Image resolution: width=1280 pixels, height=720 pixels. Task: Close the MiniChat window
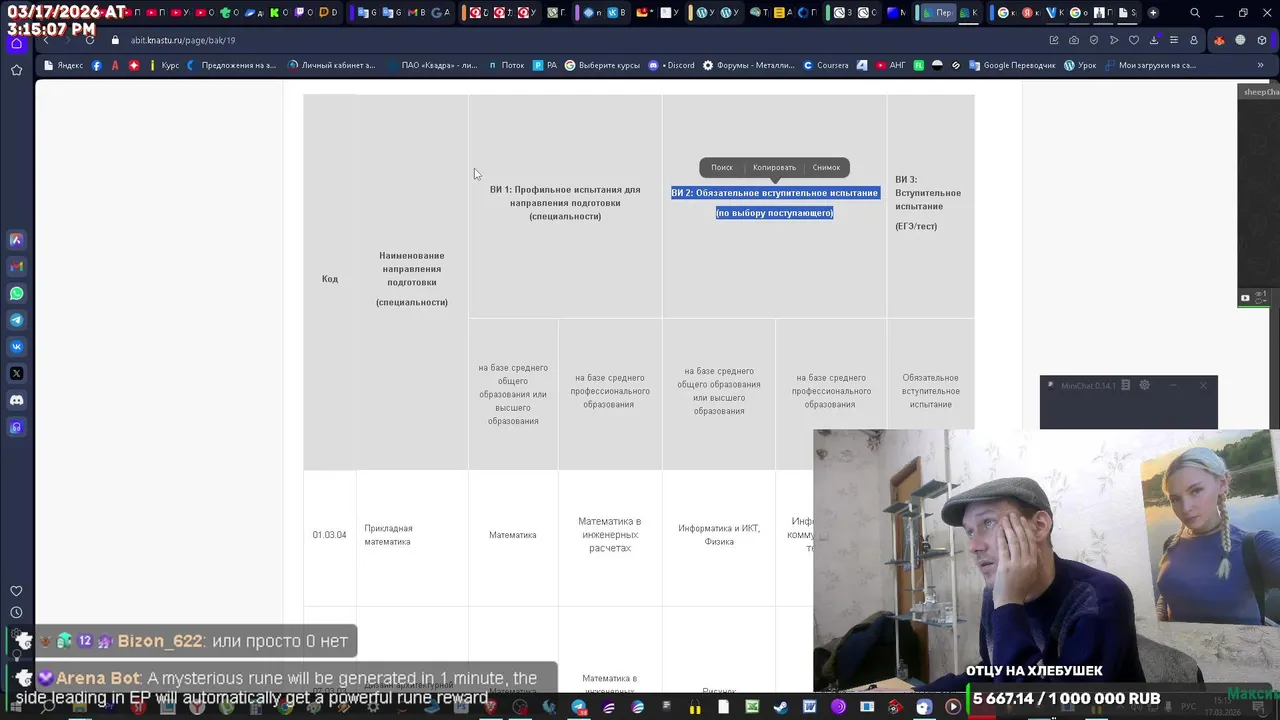point(1203,385)
